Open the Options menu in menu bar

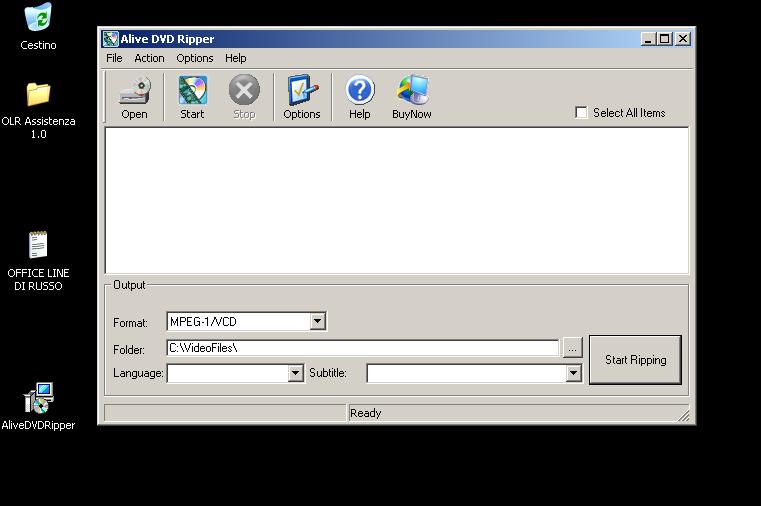pos(195,58)
